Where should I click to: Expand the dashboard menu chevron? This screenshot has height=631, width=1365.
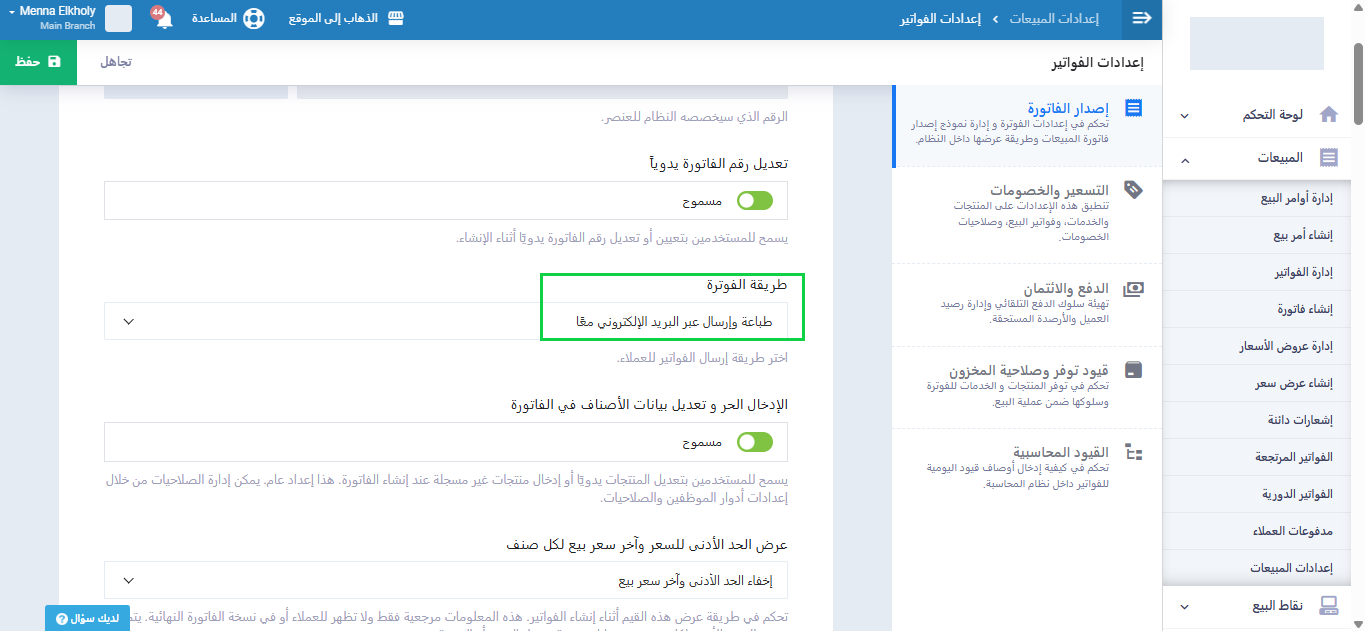pyautogui.click(x=1185, y=116)
